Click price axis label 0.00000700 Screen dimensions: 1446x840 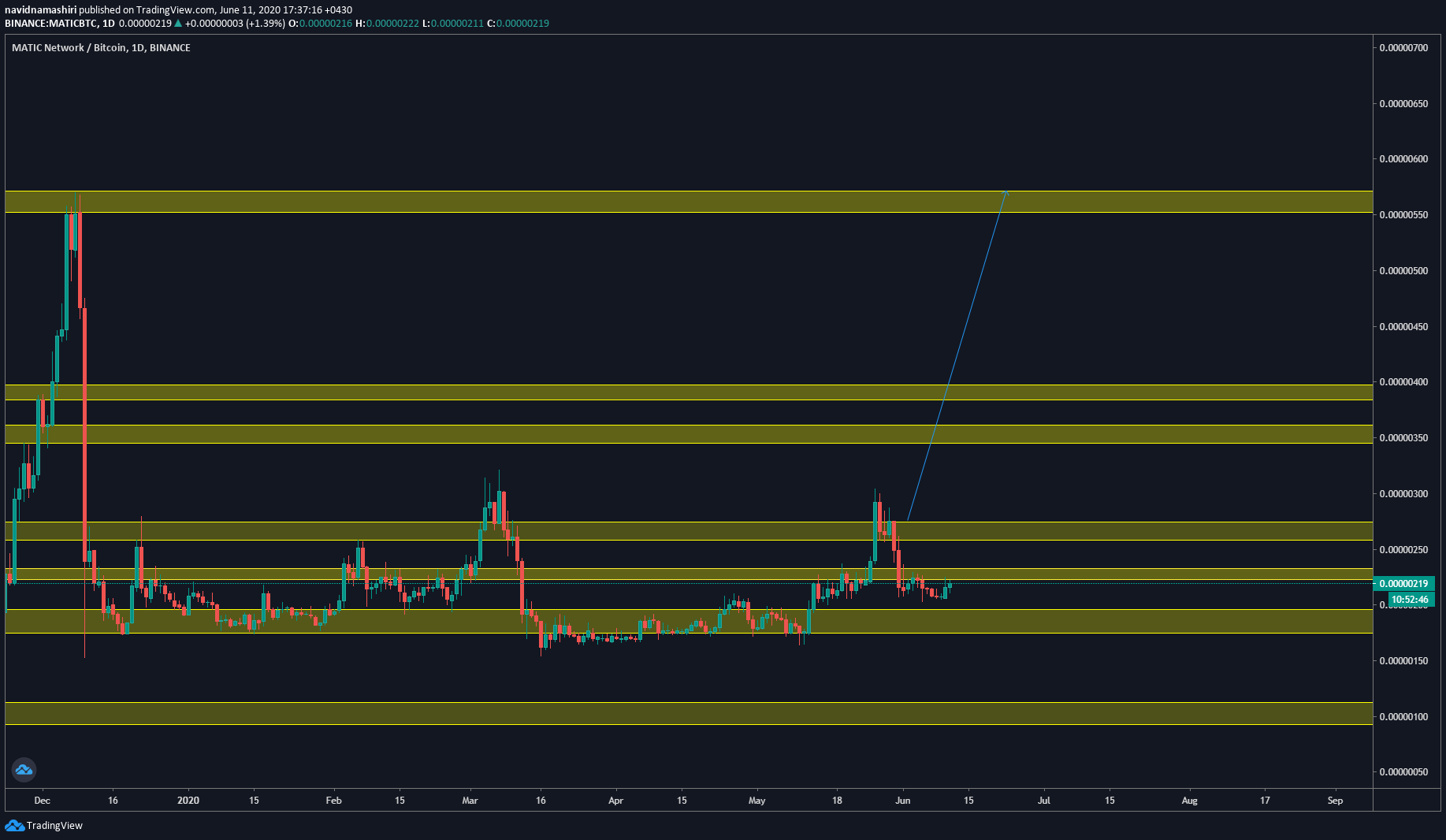(1403, 48)
